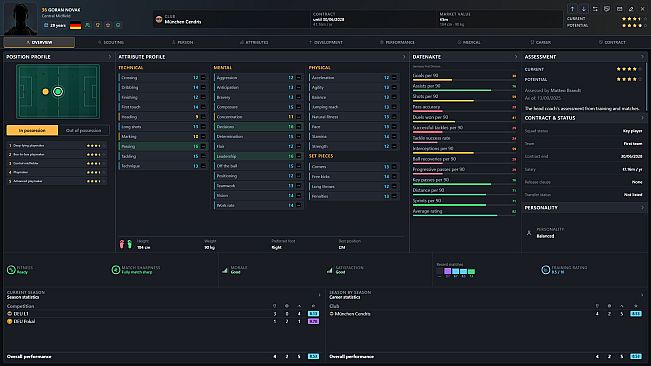The width and height of the screenshot is (651, 366).
Task: Switch to Out of possession view
Action: tap(83, 130)
